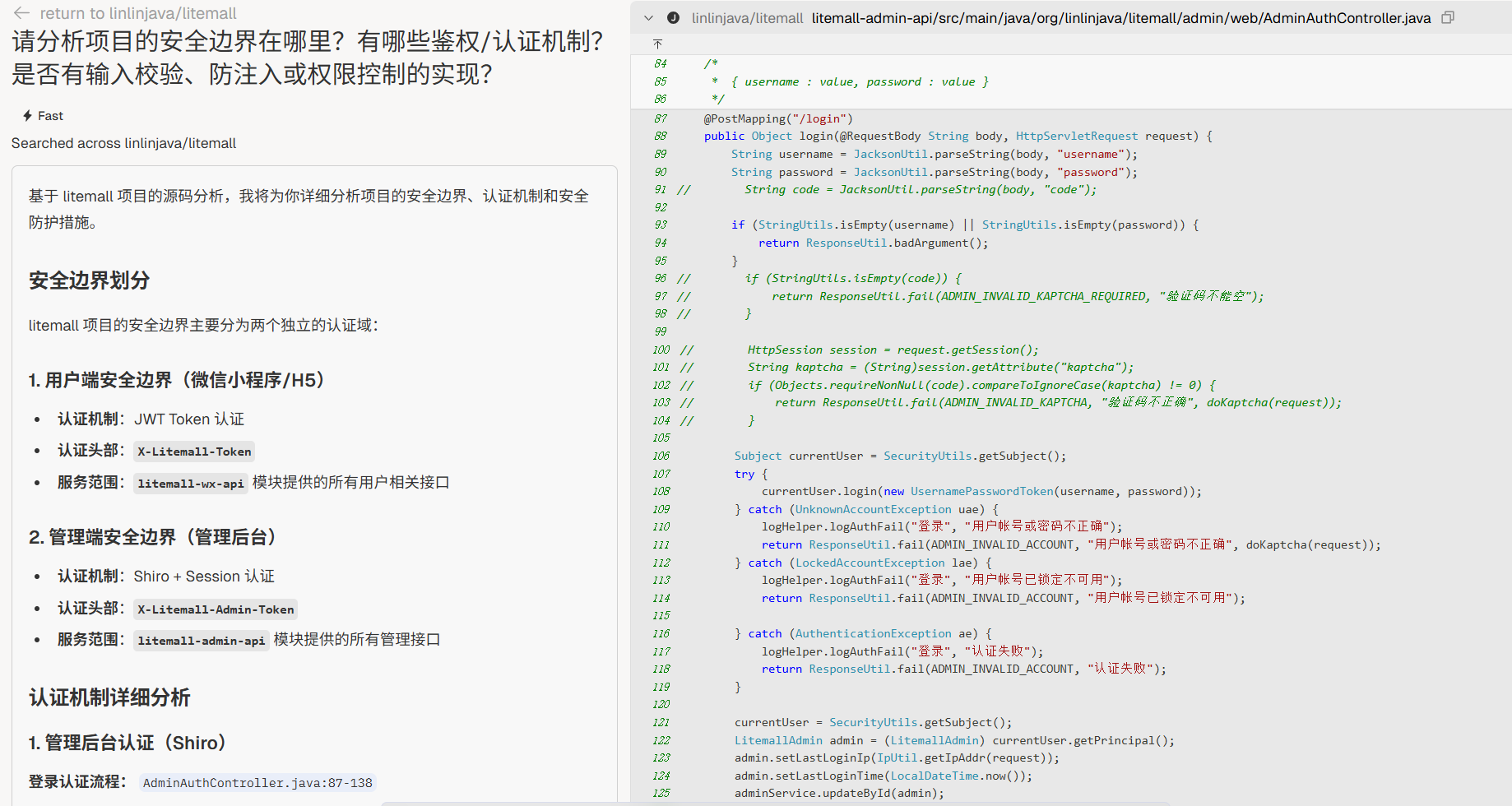Click the 'Searched across linlinjava/litemall' status text
Image resolution: width=1512 pixels, height=806 pixels.
[x=123, y=143]
